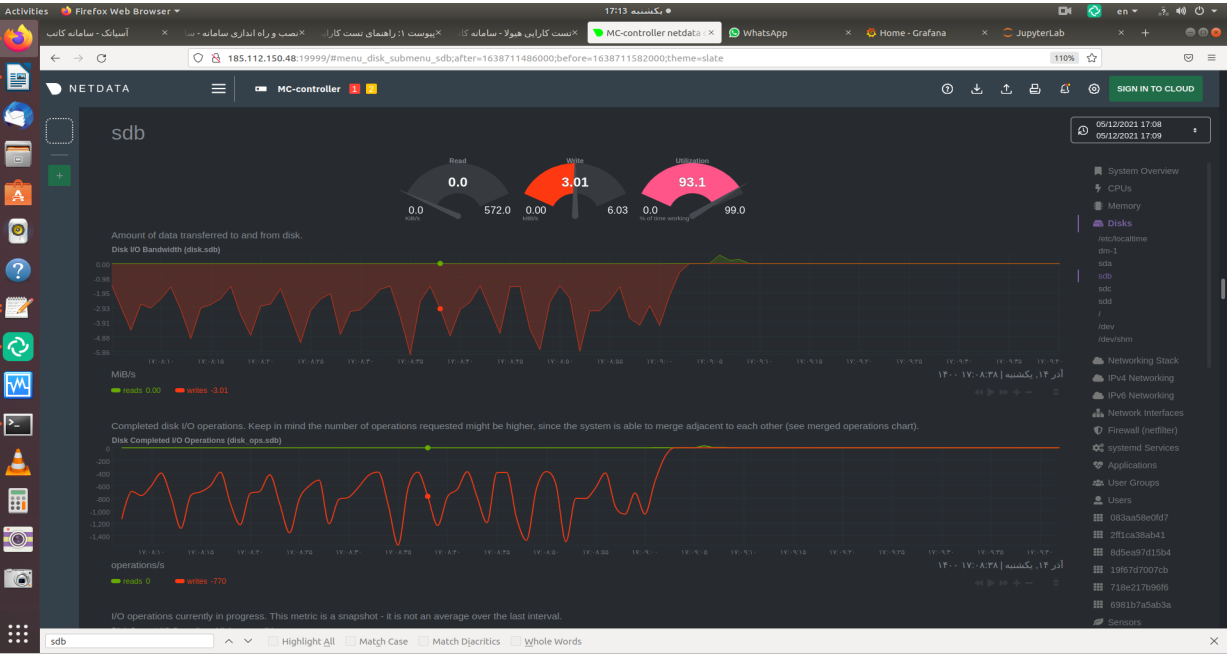The width and height of the screenshot is (1230, 657).
Task: Click the yellow warning badge showing 2
Action: click(x=371, y=89)
